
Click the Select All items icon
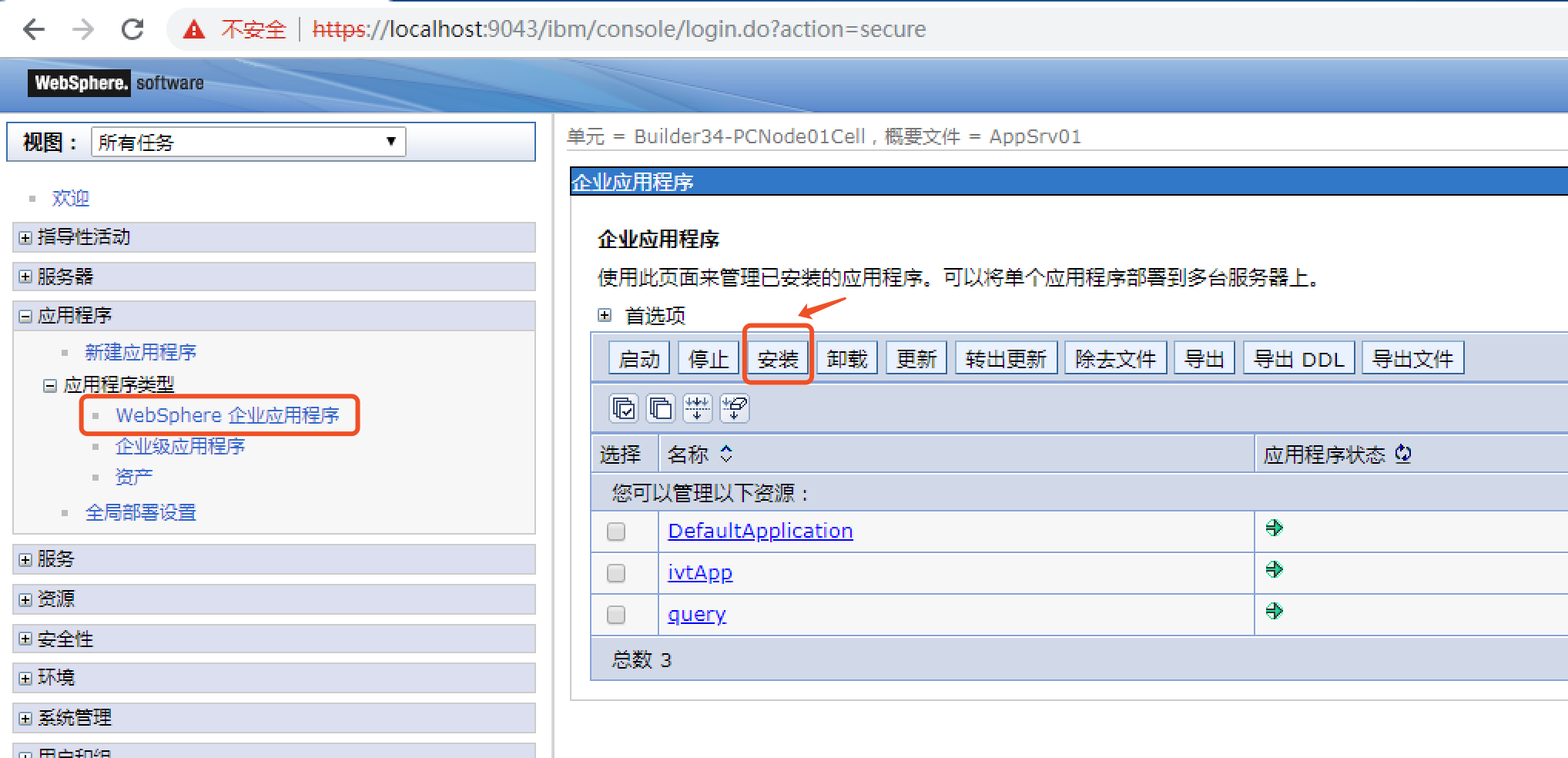tap(624, 408)
